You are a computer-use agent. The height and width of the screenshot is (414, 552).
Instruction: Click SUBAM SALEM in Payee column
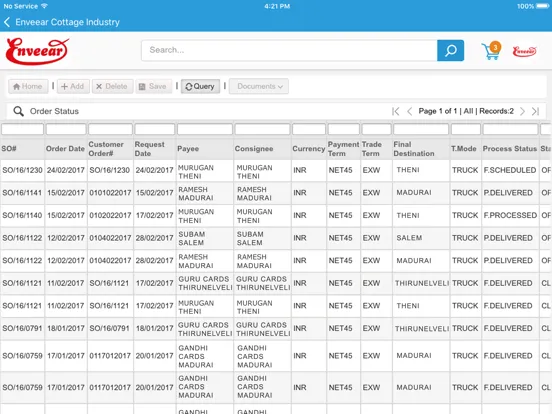[x=192, y=238]
